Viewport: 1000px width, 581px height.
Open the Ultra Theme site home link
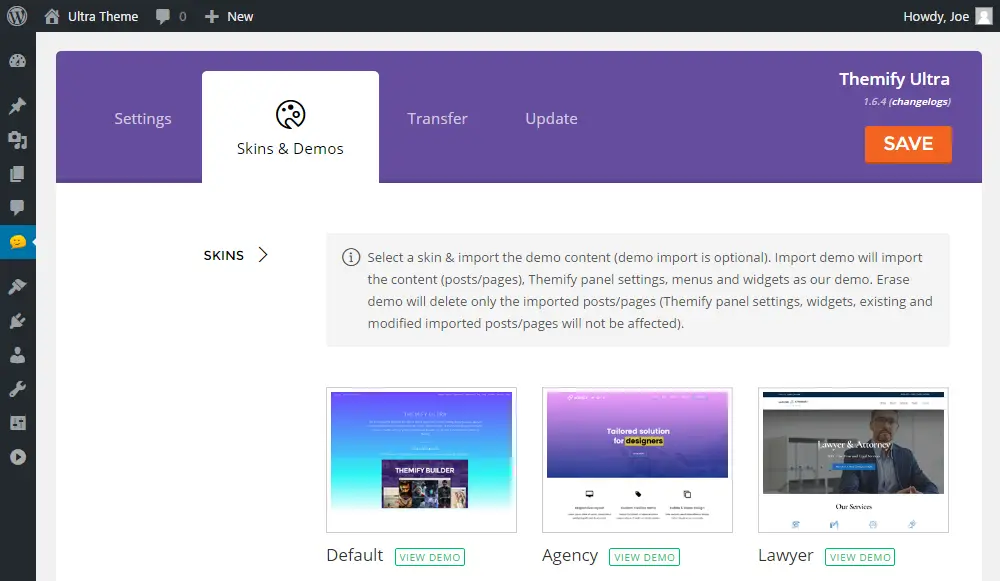coord(91,17)
